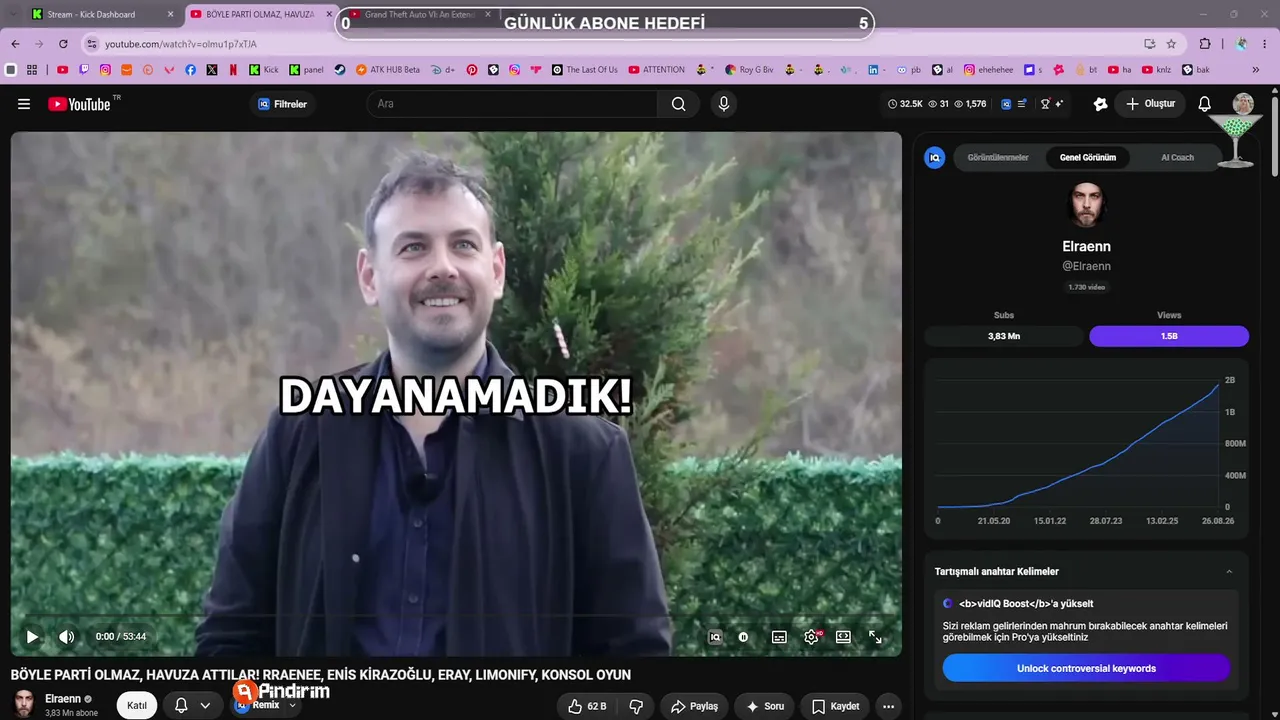Screen dimensions: 1280x720
Task: Go back in browser history
Action: pyautogui.click(x=16, y=44)
